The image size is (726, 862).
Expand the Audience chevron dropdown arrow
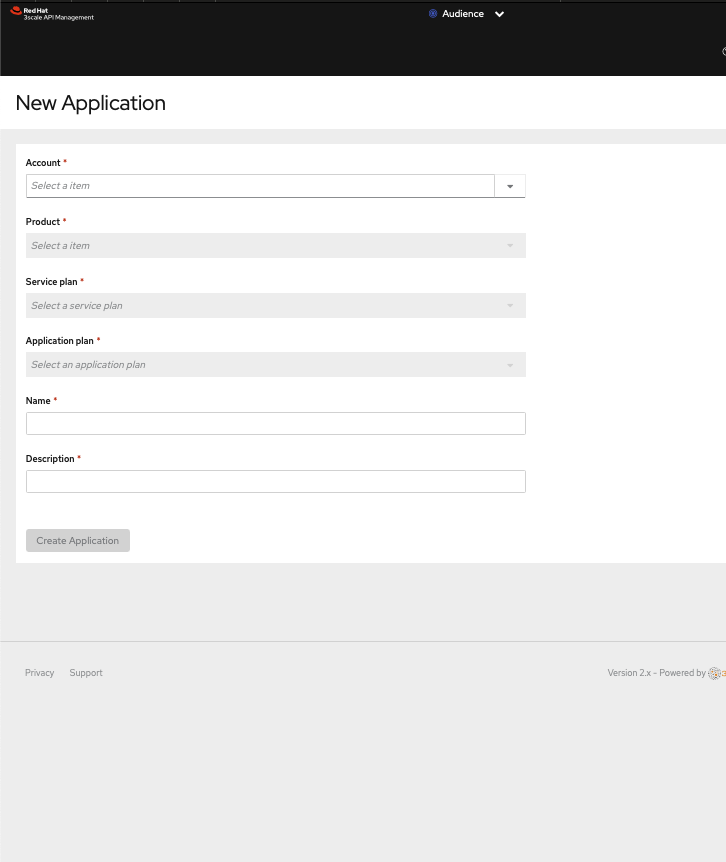500,14
